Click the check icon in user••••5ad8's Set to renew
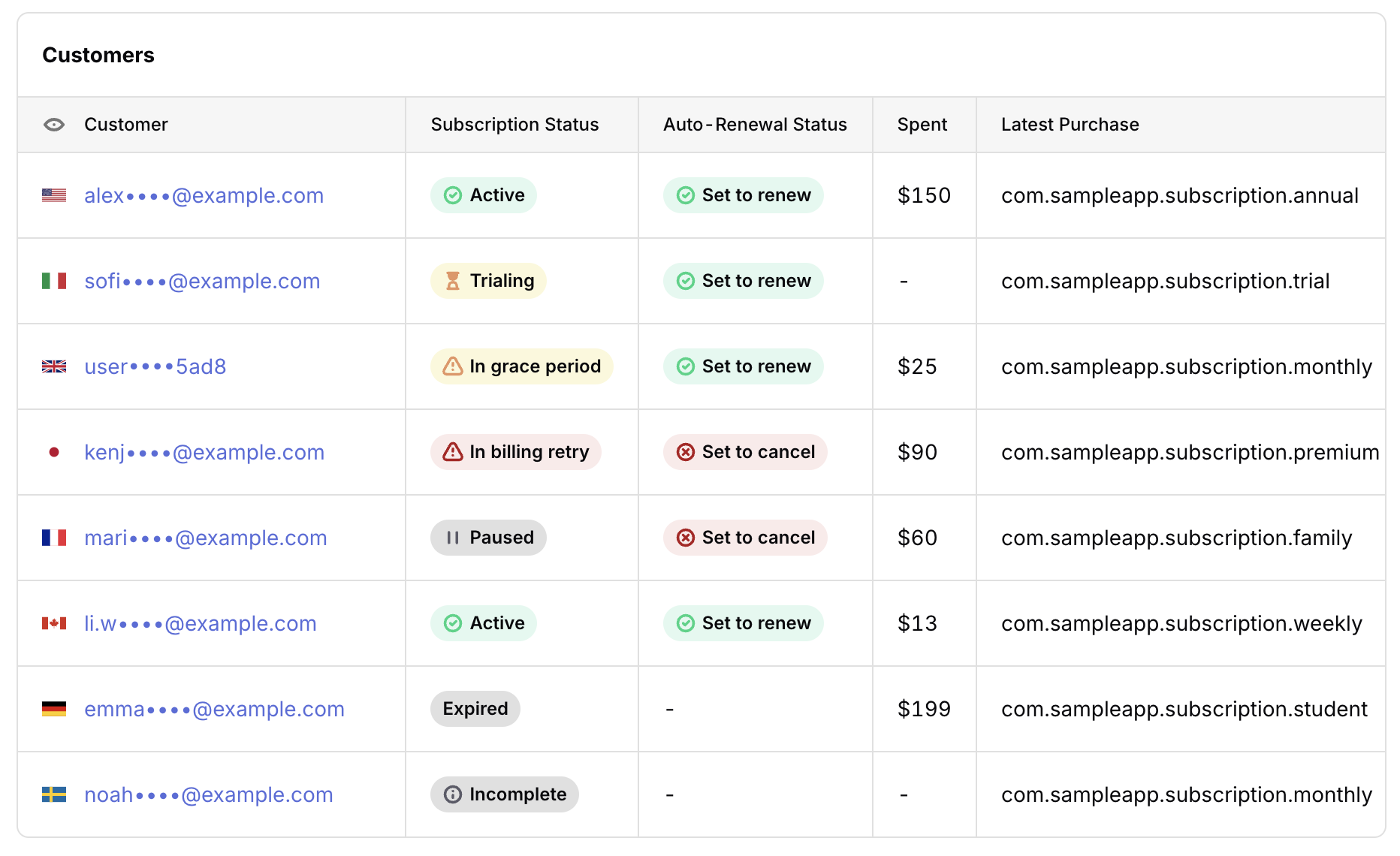 (x=686, y=366)
